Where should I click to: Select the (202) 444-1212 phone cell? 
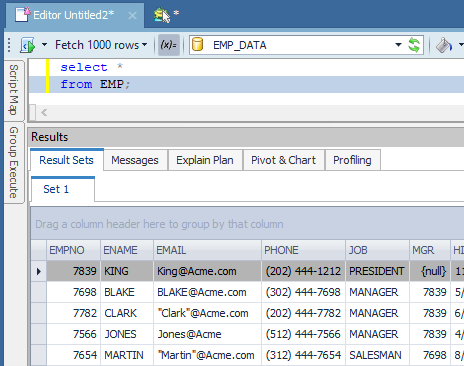point(303,271)
